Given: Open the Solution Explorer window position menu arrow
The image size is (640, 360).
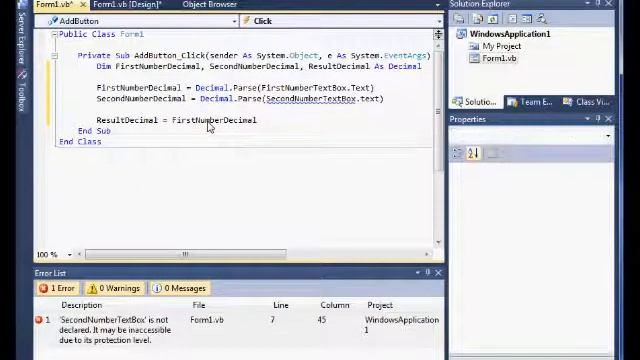Looking at the screenshot, I should (587, 3).
